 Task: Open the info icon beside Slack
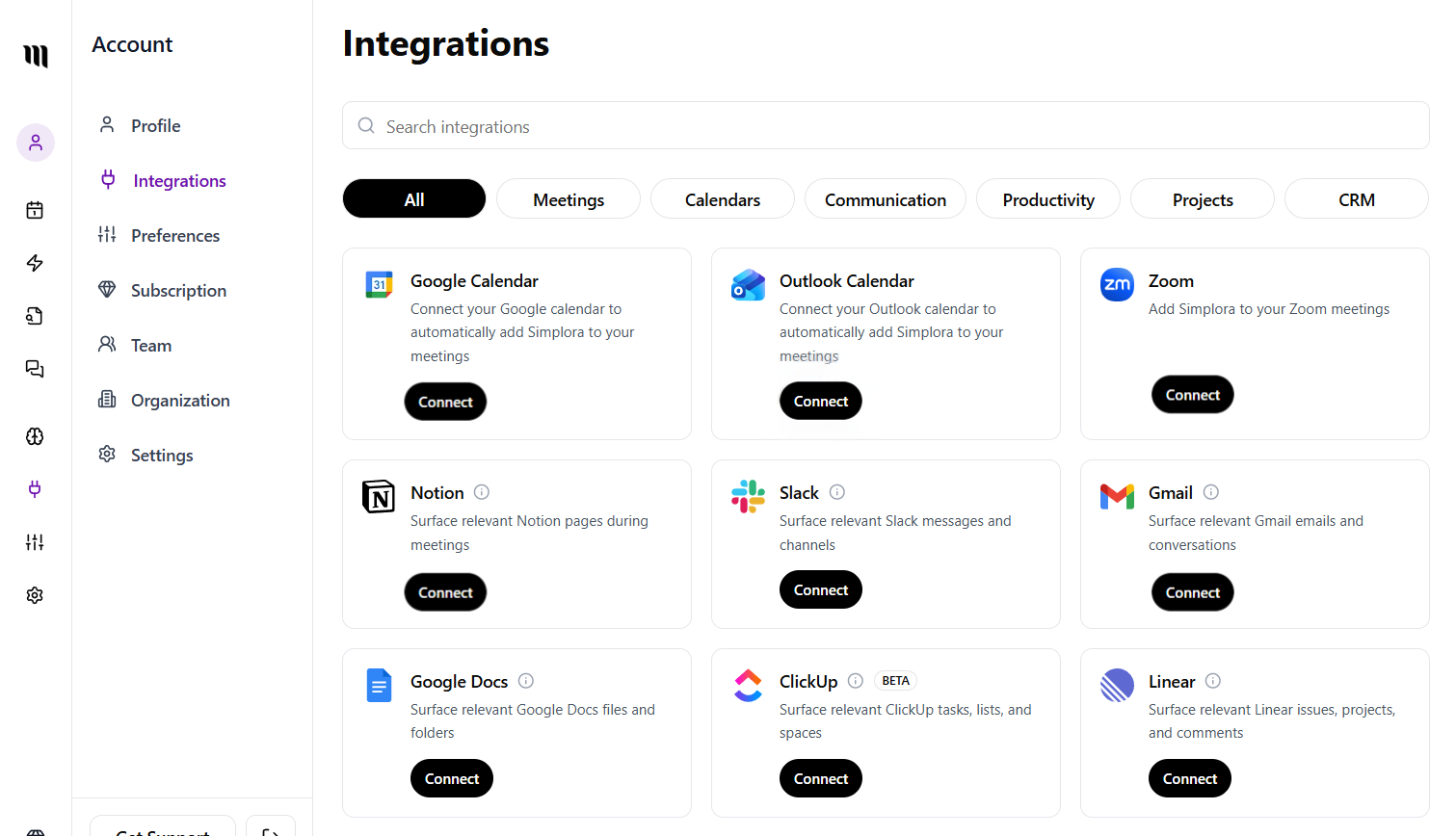(836, 492)
